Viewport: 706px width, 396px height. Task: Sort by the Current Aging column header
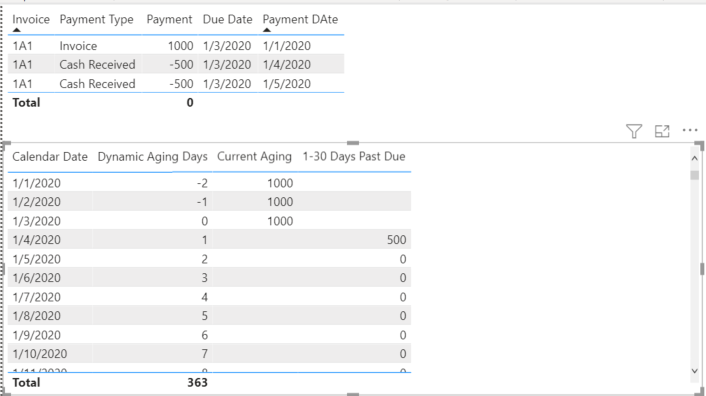click(x=254, y=157)
